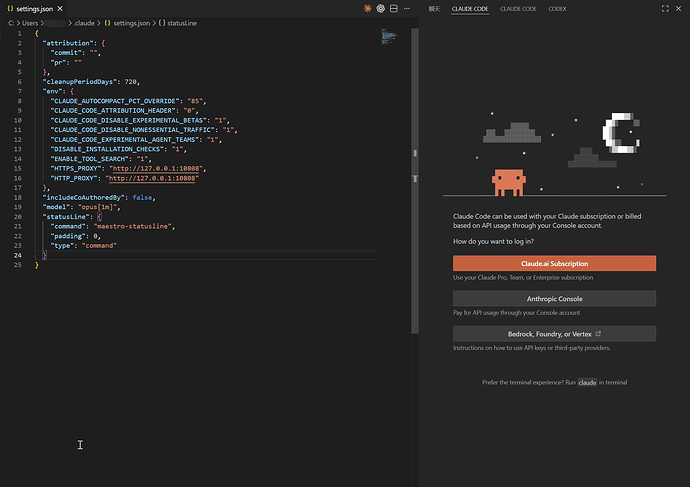Click the false value on line 18
This screenshot has width=690, height=487.
tap(142, 198)
